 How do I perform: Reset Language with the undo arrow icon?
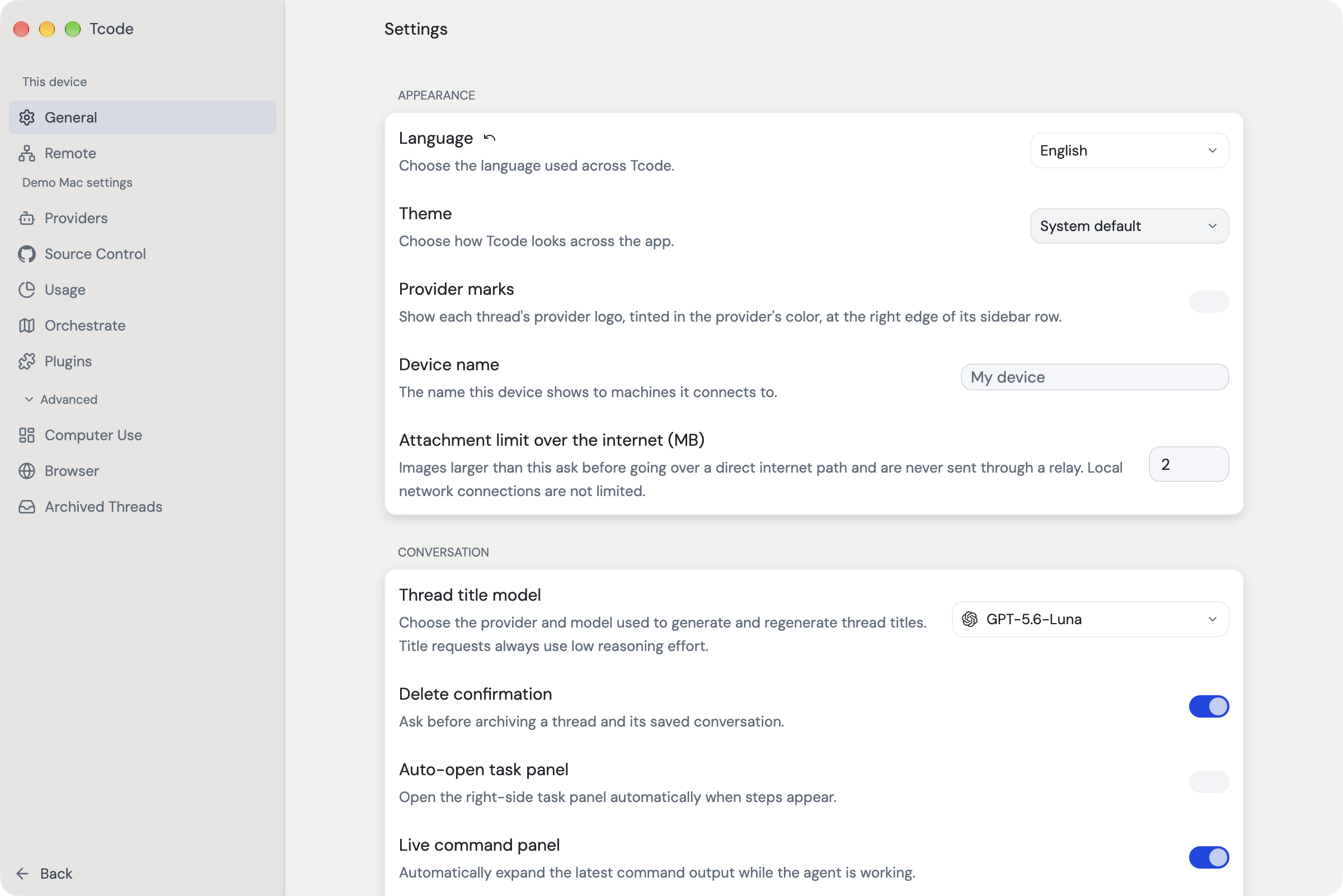(490, 138)
